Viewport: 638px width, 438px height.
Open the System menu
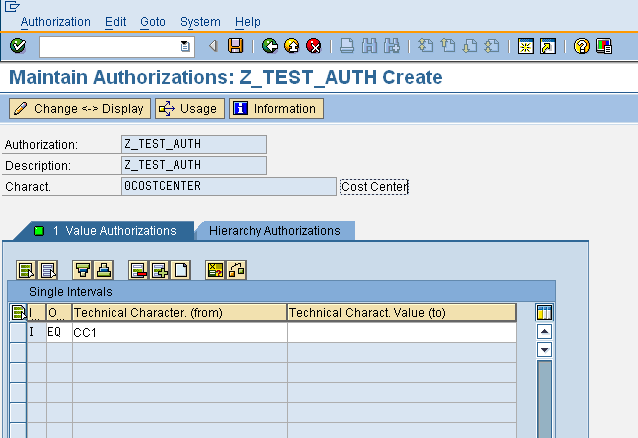[x=200, y=22]
